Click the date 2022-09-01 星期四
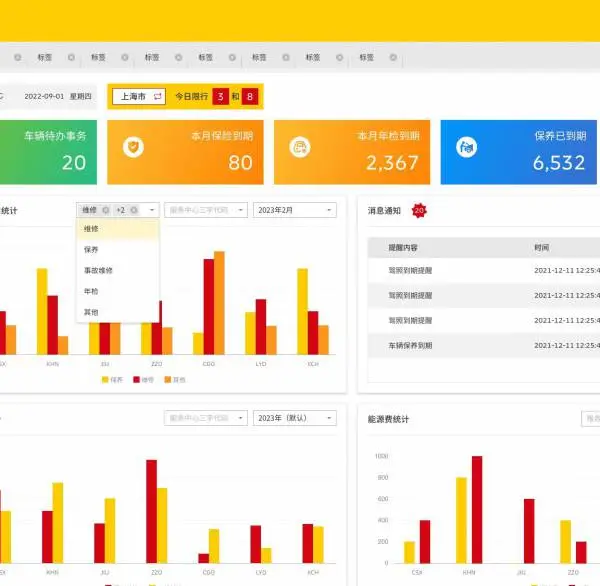Screen dimensions: 600x586 (x=58, y=96)
